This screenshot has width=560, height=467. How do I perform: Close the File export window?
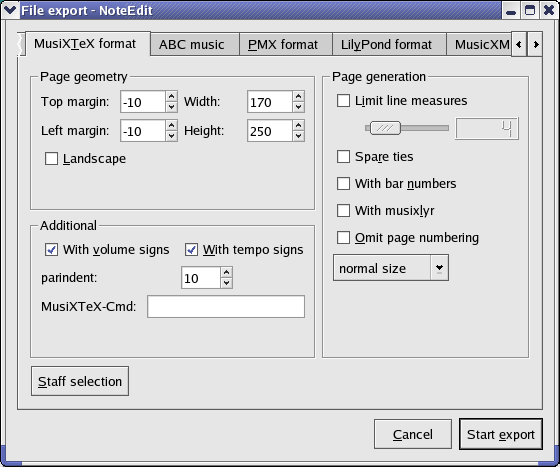[x=549, y=10]
